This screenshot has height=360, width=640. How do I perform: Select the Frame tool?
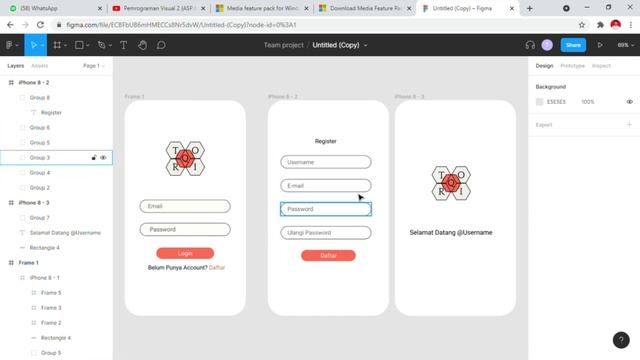click(57, 45)
